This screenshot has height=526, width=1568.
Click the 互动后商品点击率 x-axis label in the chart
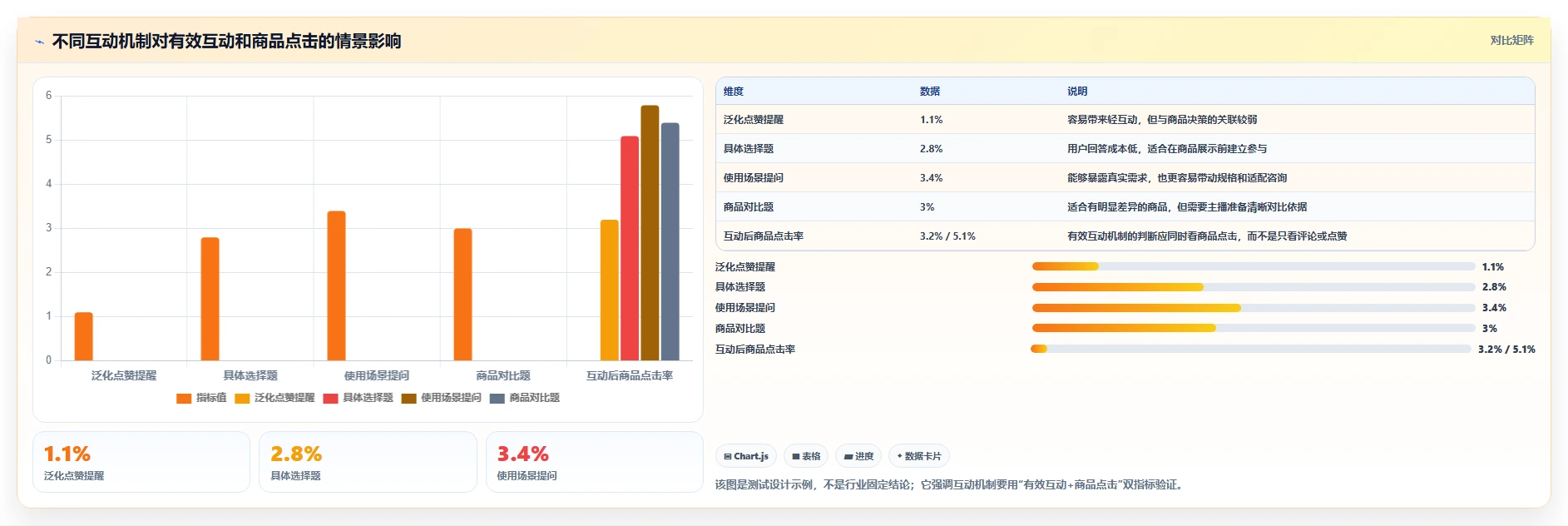(630, 376)
